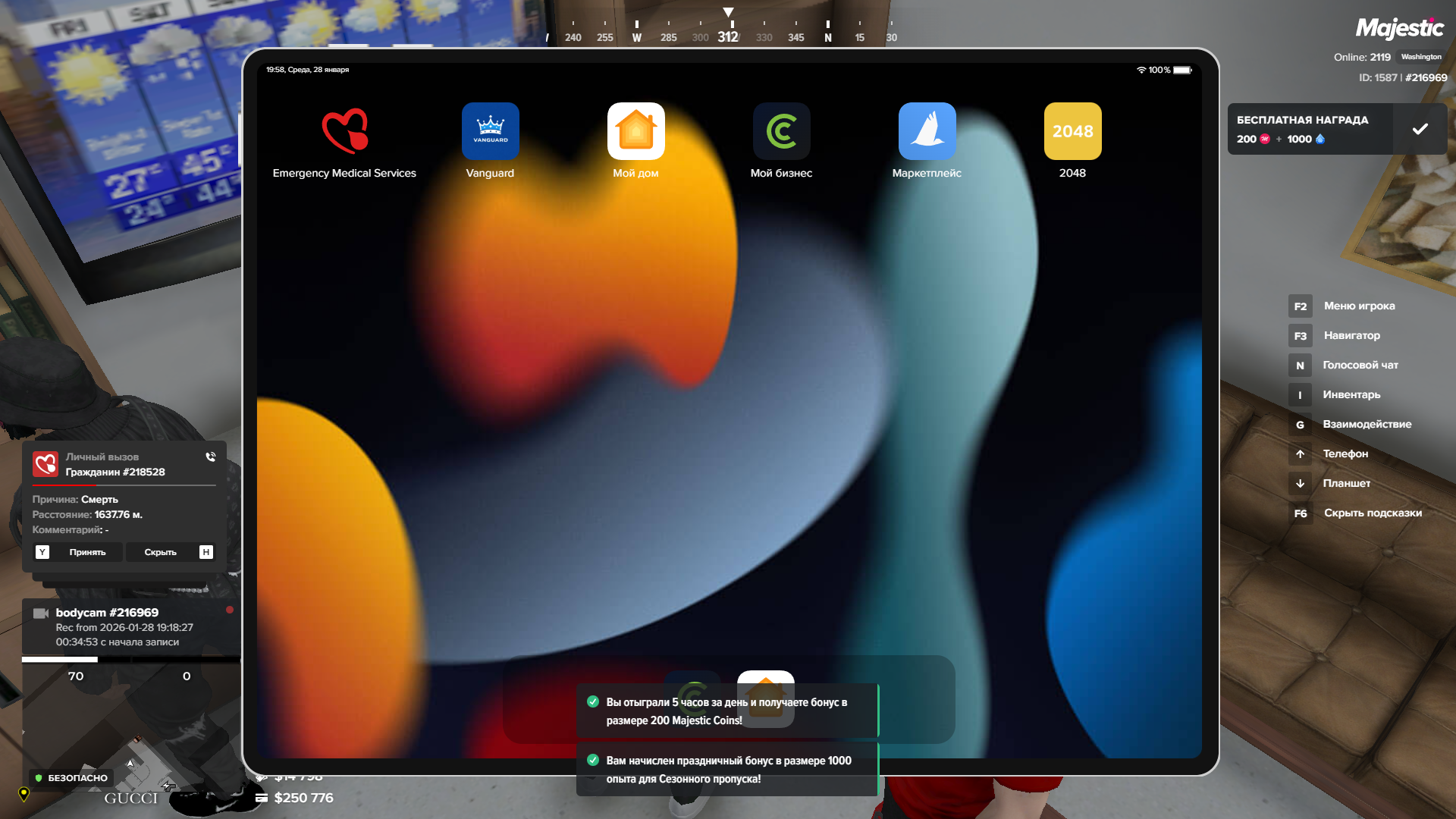Launch the Маркетплейс app
Viewport: 1456px width, 819px height.
[x=927, y=132]
